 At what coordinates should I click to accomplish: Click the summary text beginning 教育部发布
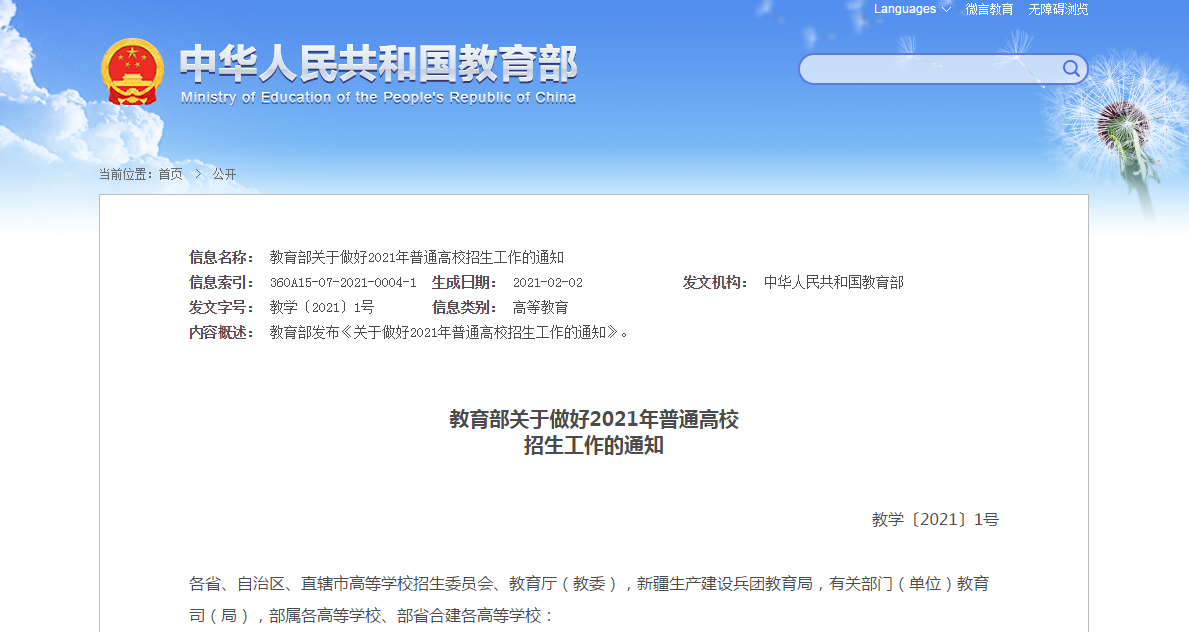449,332
